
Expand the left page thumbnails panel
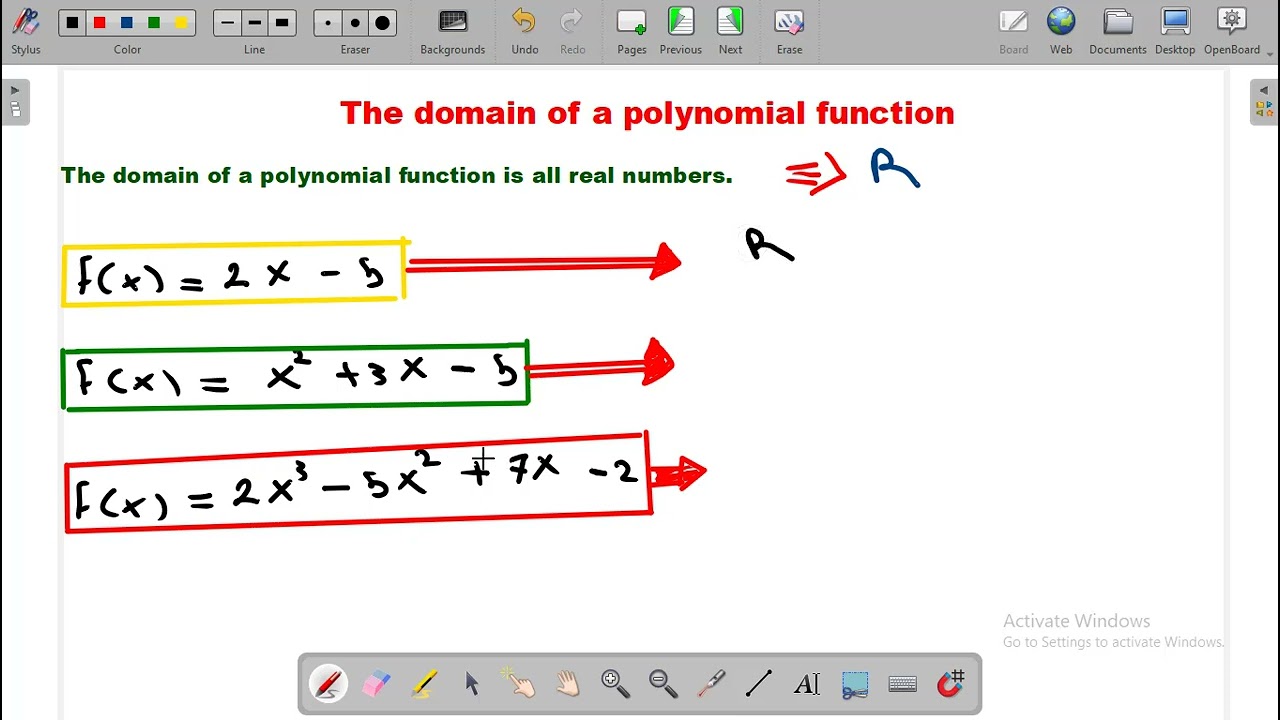(x=15, y=102)
